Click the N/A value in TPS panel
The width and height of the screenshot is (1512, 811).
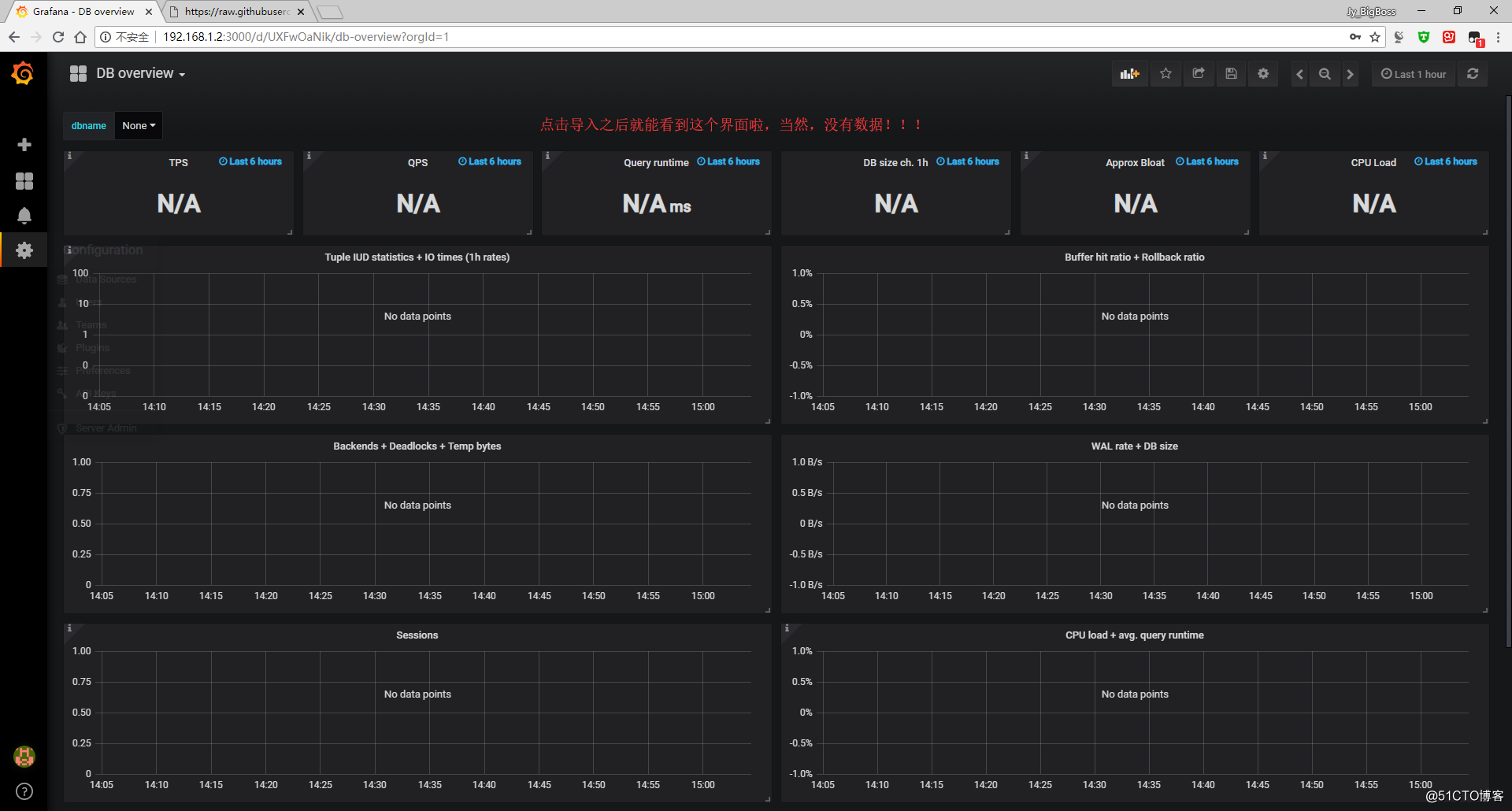pyautogui.click(x=179, y=204)
